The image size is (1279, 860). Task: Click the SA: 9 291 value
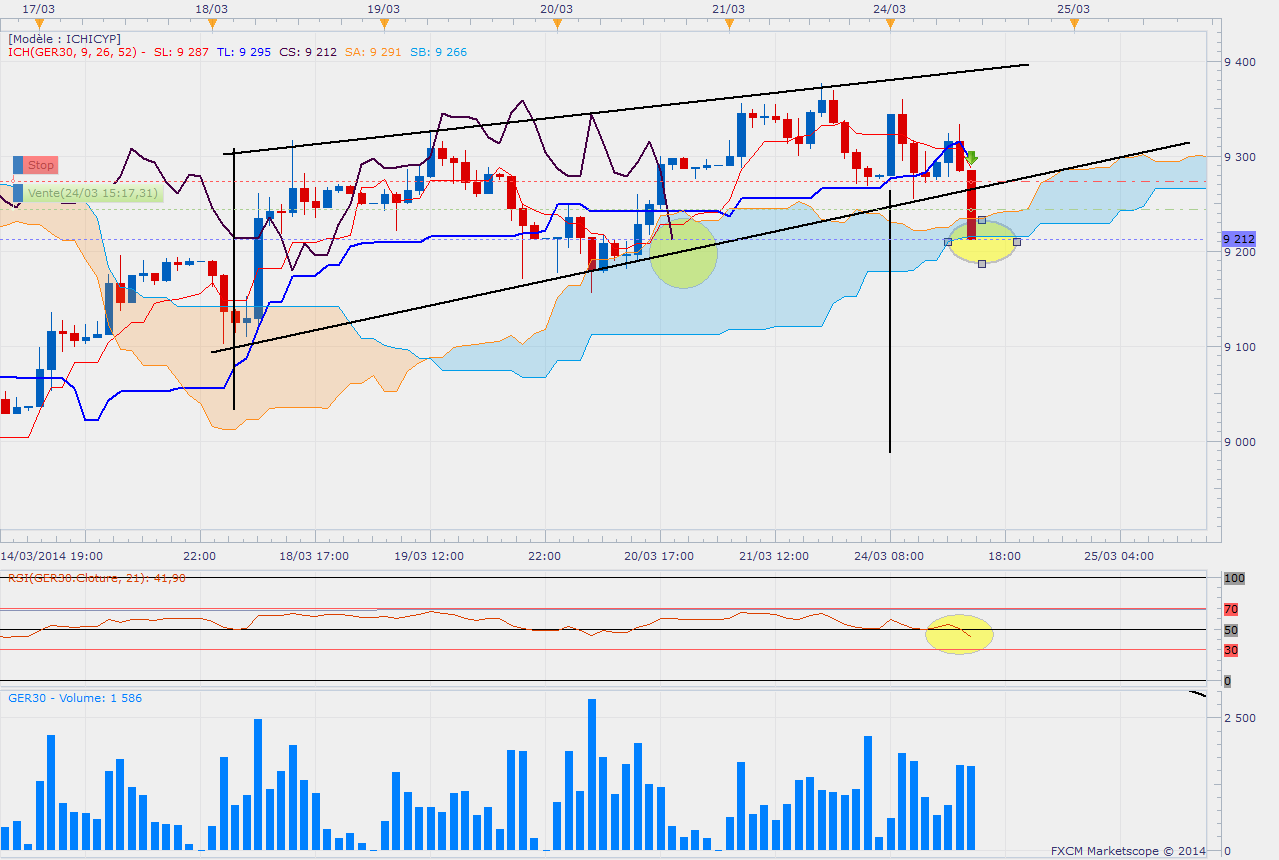[373, 52]
